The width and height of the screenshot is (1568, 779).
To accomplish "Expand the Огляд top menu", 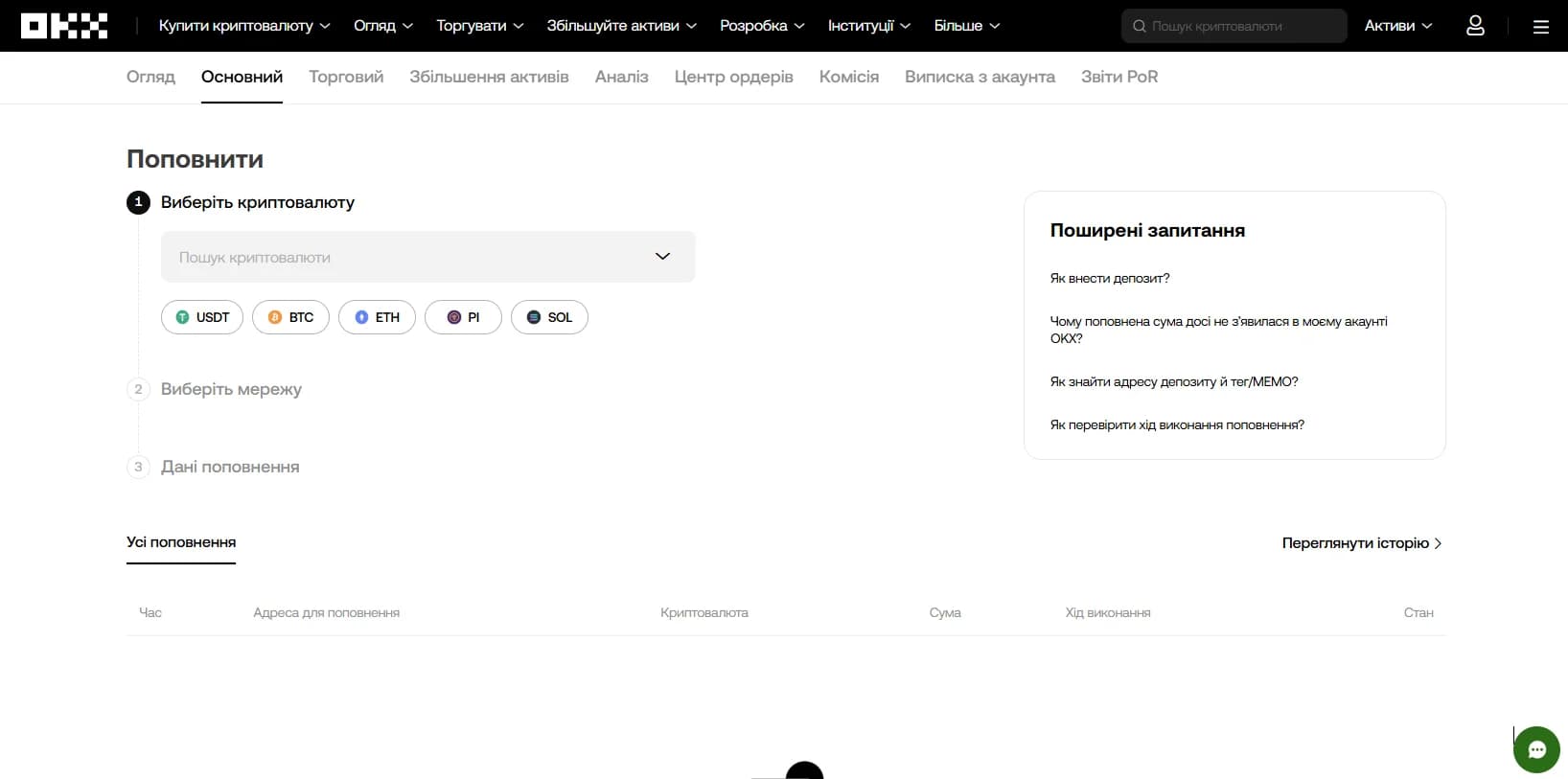I will [383, 26].
